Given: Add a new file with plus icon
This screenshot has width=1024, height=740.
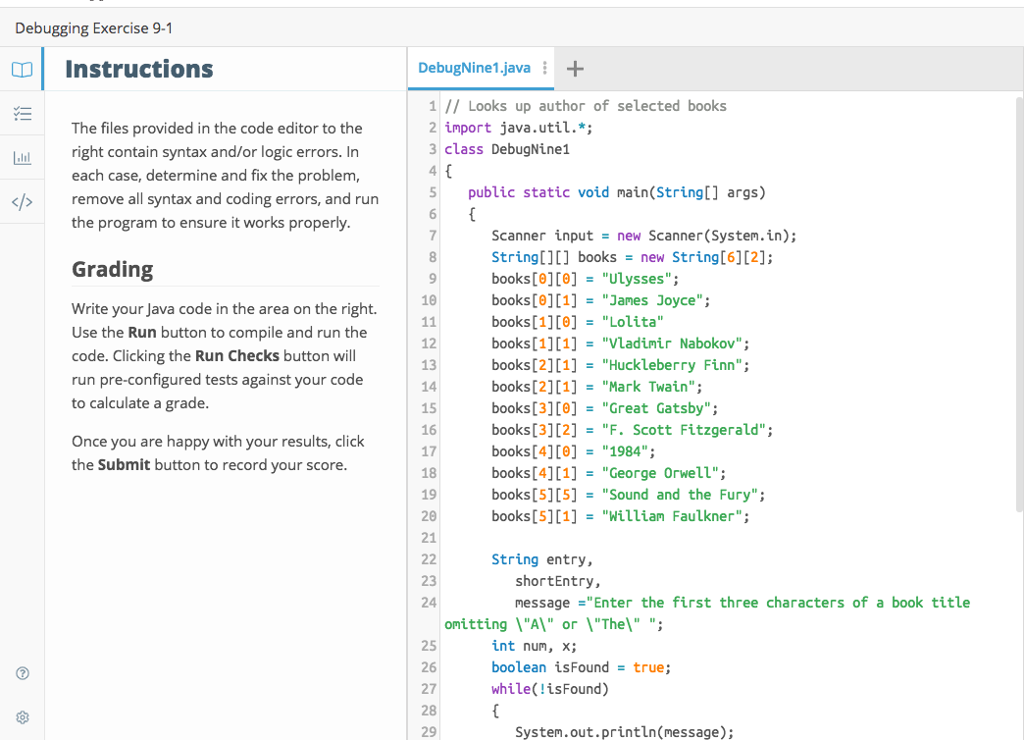Looking at the screenshot, I should (x=575, y=69).
